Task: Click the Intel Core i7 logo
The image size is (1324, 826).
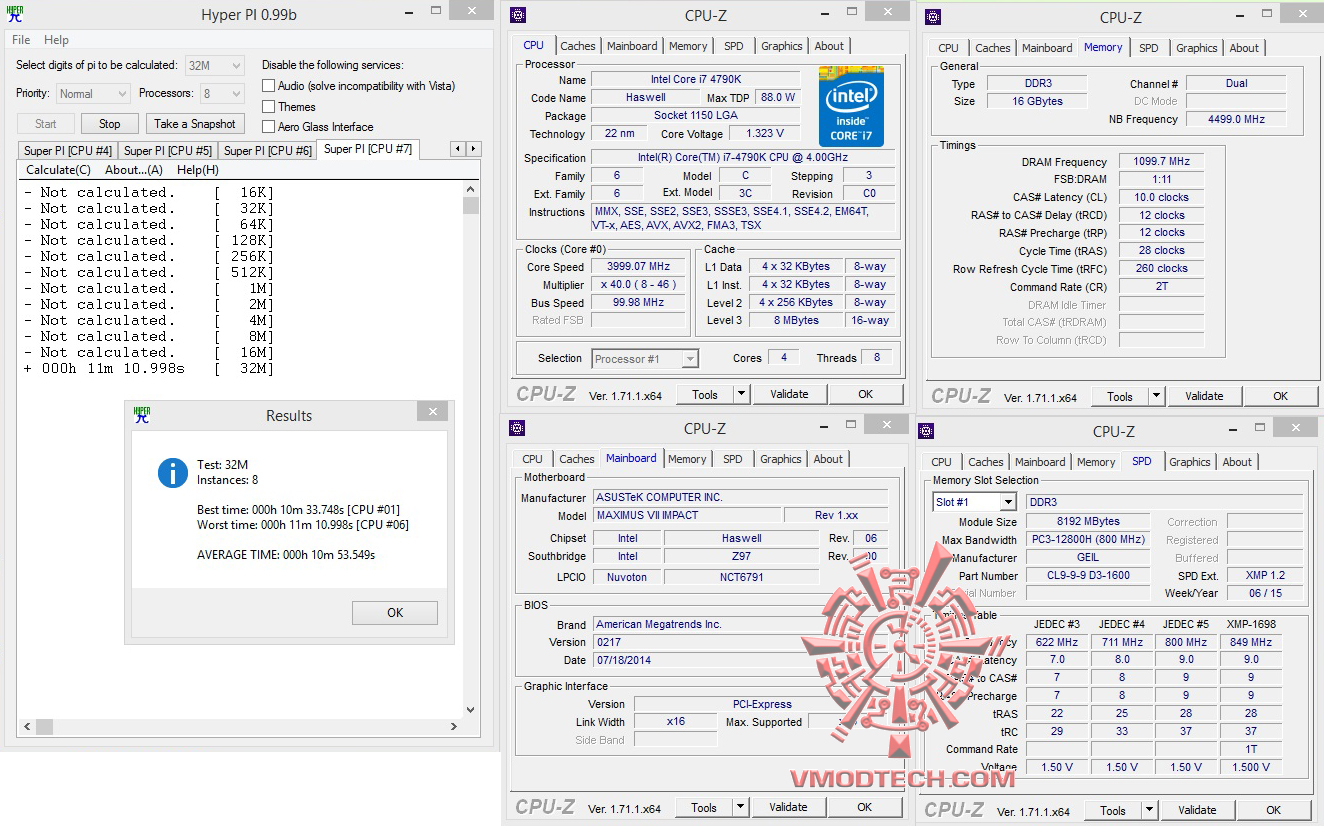Action: tap(851, 106)
